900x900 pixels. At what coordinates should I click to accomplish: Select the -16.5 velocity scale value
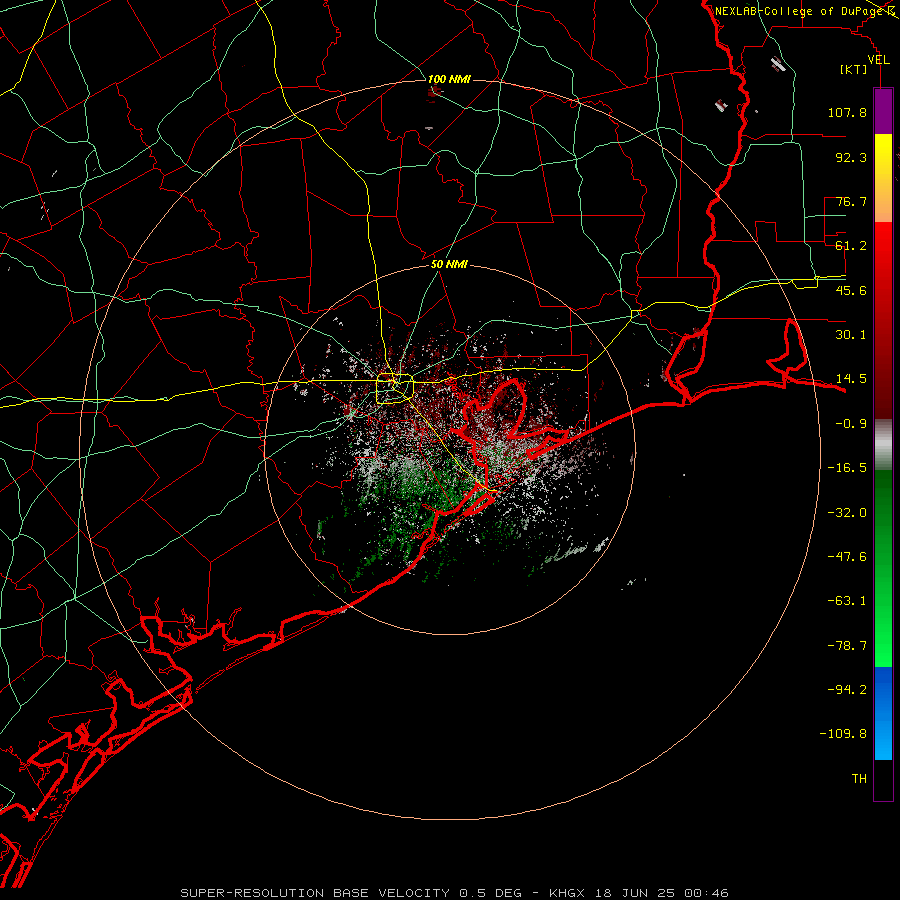tap(847, 468)
